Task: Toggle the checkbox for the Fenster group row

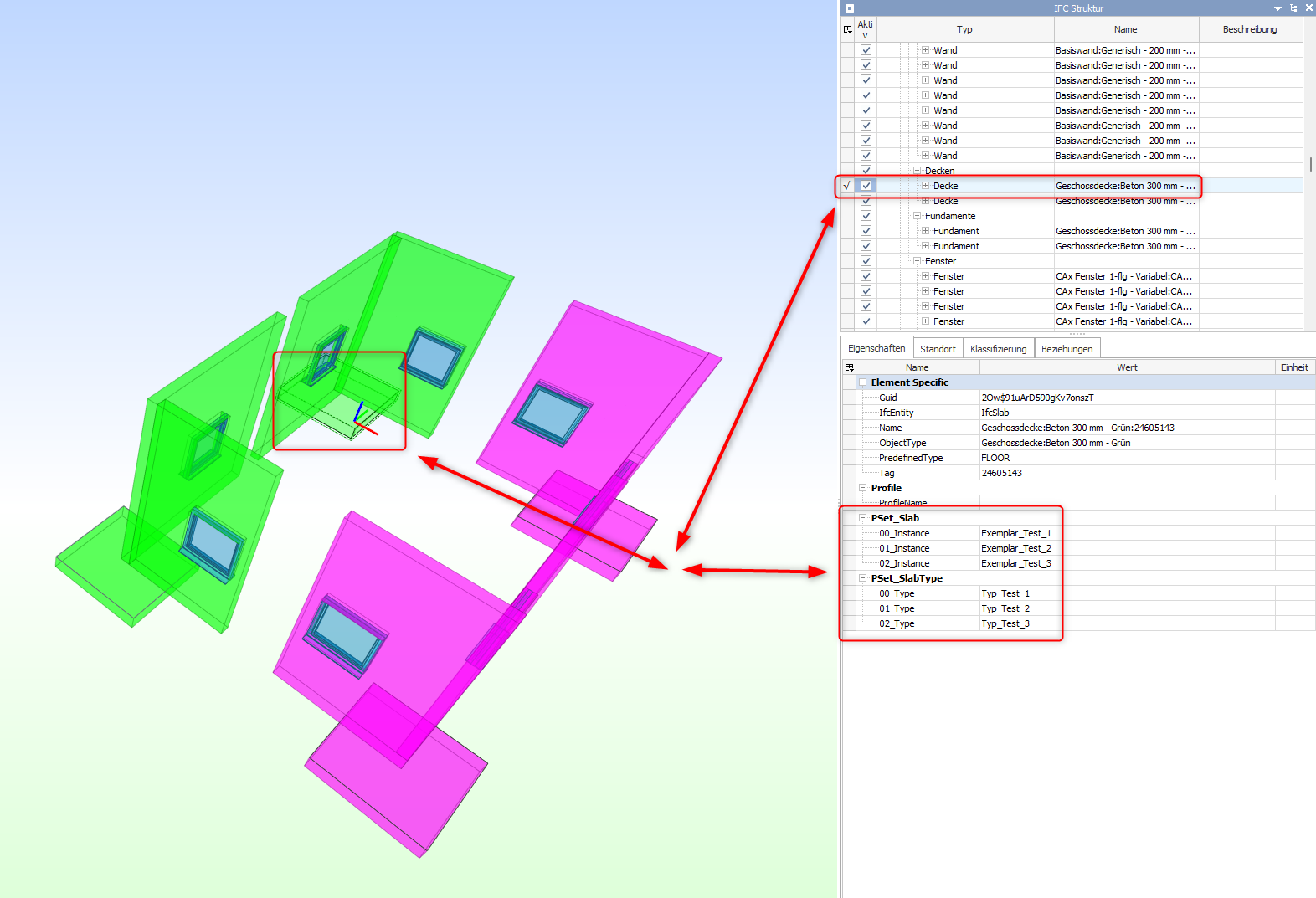Action: click(x=866, y=261)
